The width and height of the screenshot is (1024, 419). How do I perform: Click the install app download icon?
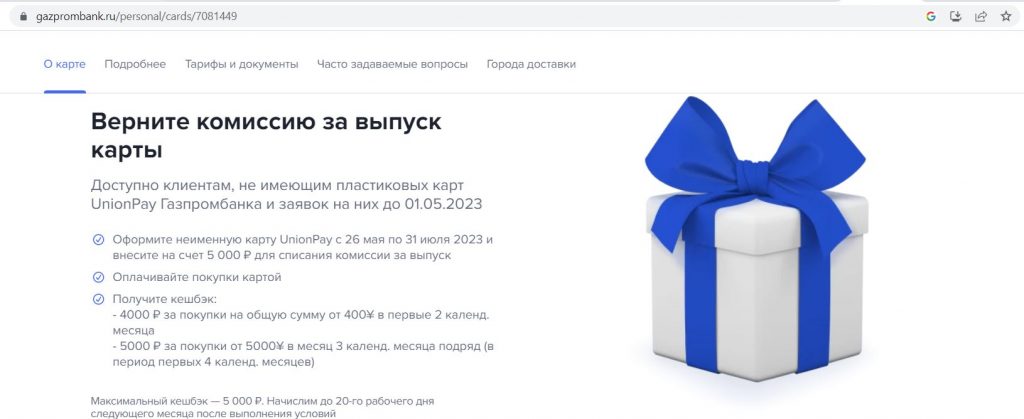point(955,16)
